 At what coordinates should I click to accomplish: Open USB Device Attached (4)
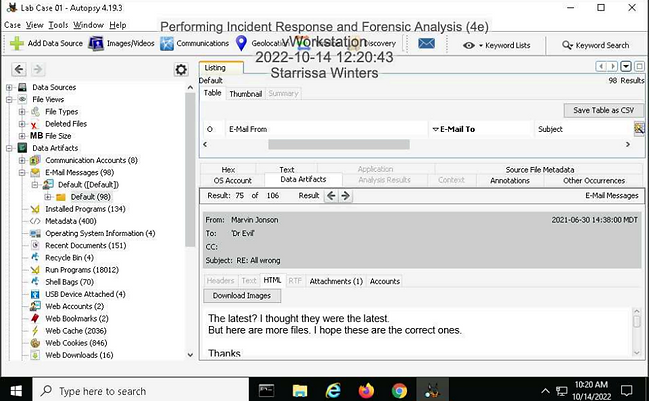coord(85,294)
